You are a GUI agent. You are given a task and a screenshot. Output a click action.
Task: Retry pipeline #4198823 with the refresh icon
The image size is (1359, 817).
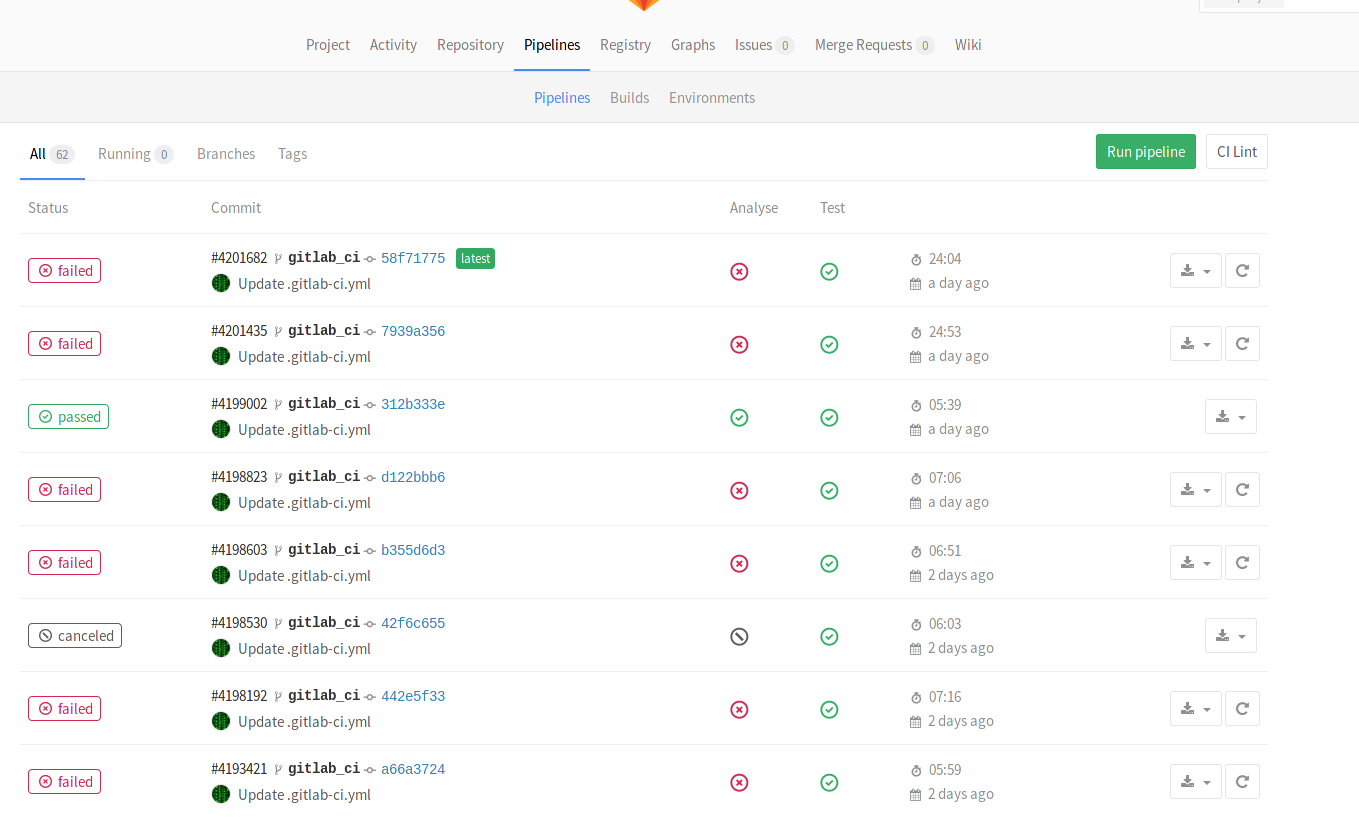click(x=1242, y=489)
